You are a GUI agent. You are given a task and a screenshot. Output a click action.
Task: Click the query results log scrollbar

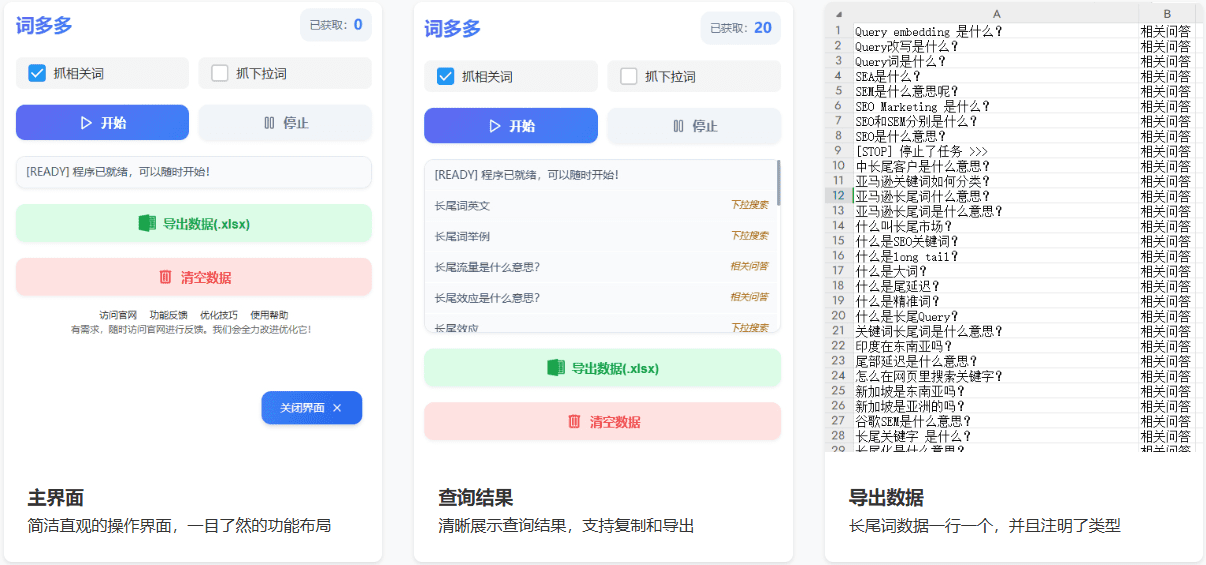778,183
